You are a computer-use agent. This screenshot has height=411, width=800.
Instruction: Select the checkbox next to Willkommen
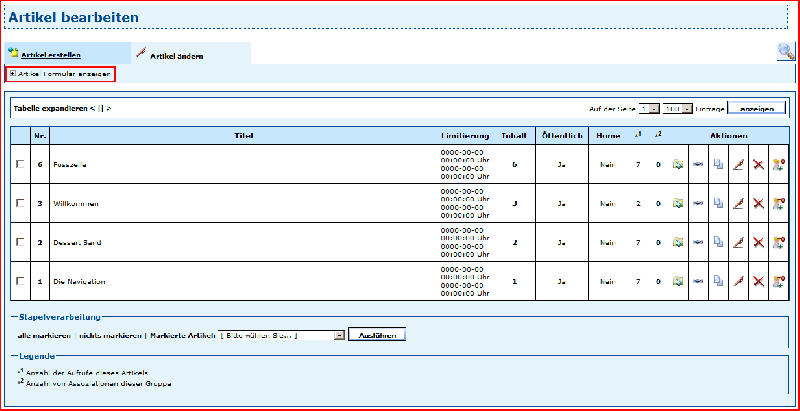pos(20,203)
